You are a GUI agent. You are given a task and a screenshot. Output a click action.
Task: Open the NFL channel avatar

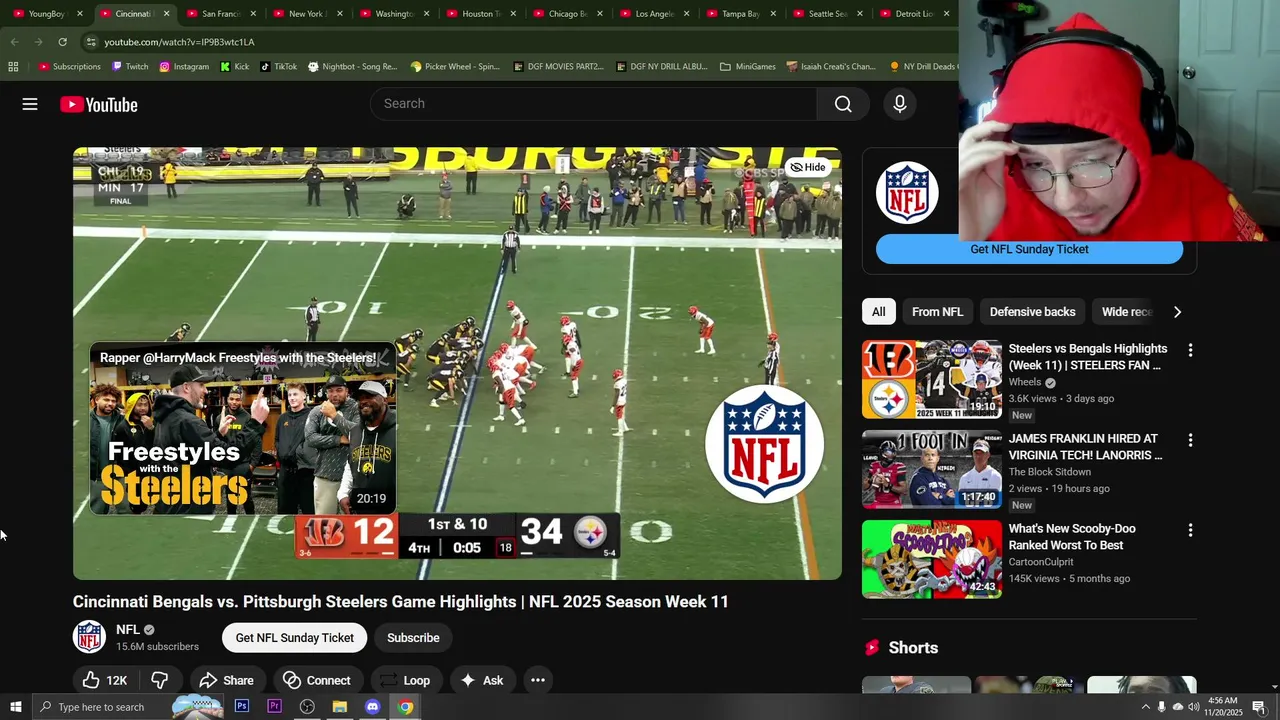coord(89,637)
